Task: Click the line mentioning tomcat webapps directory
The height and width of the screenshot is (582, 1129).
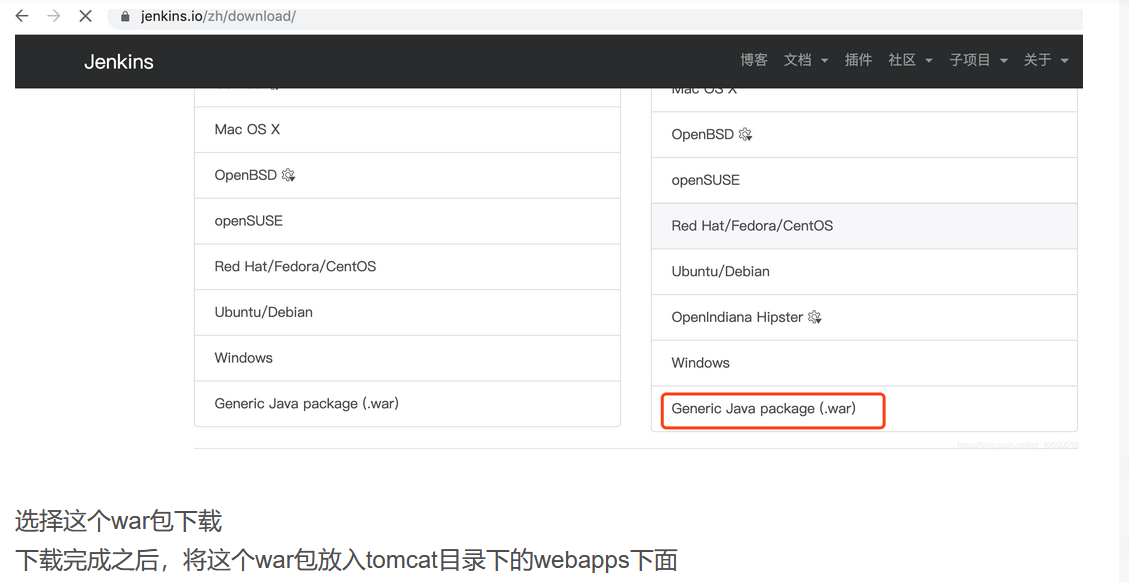Action: [x=346, y=560]
